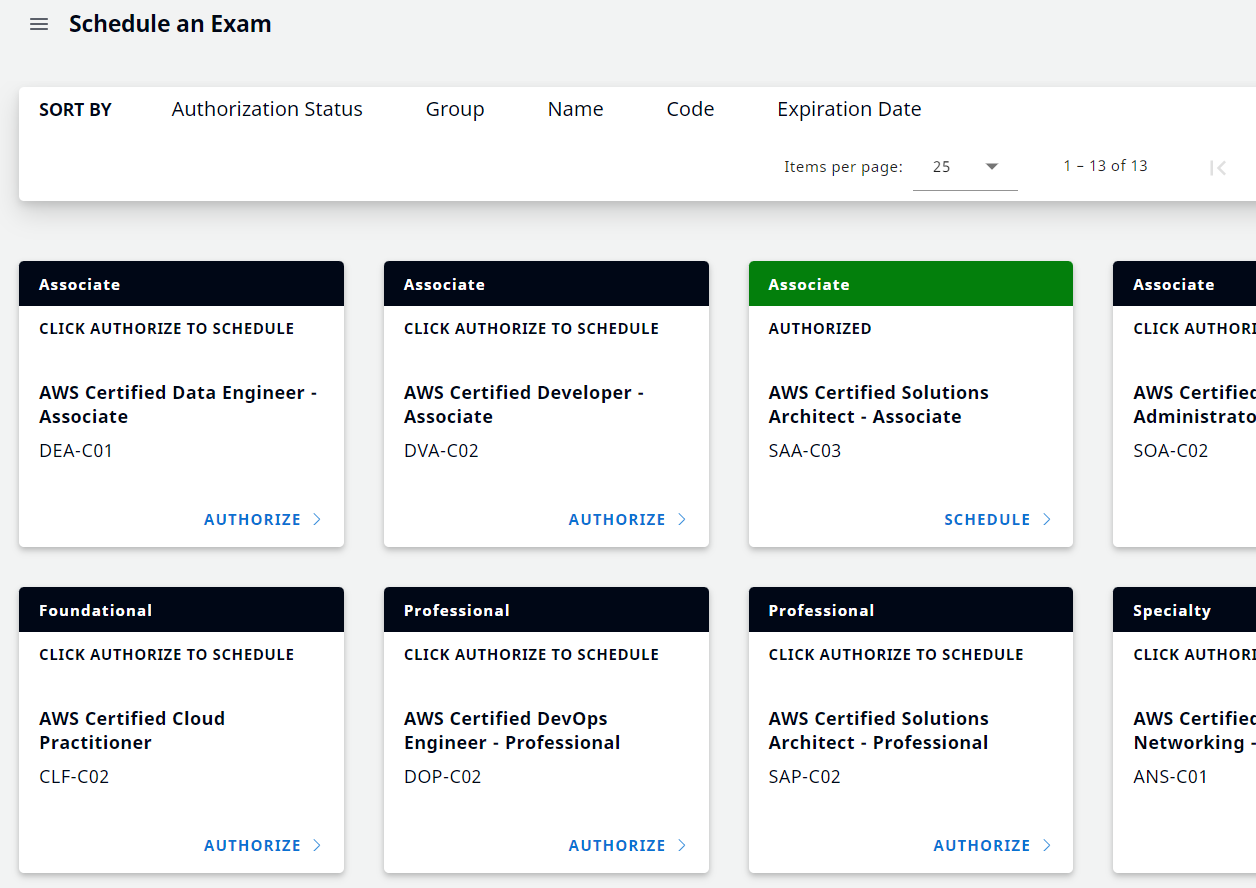Viewport: 1256px width, 888px height.
Task: Click the Foundational card header
Action: click(181, 610)
